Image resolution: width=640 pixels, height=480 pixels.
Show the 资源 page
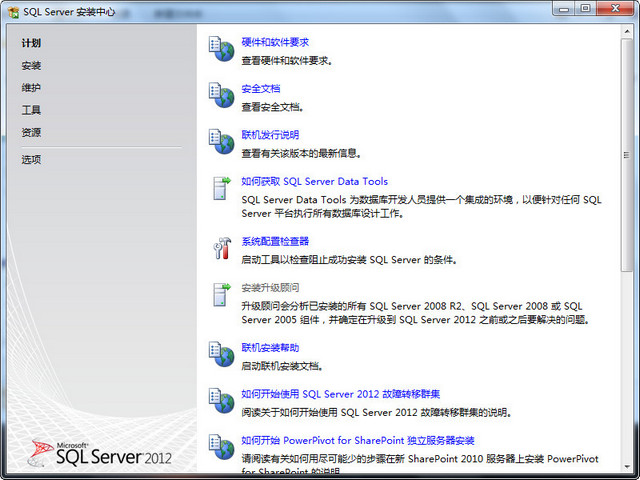31,132
